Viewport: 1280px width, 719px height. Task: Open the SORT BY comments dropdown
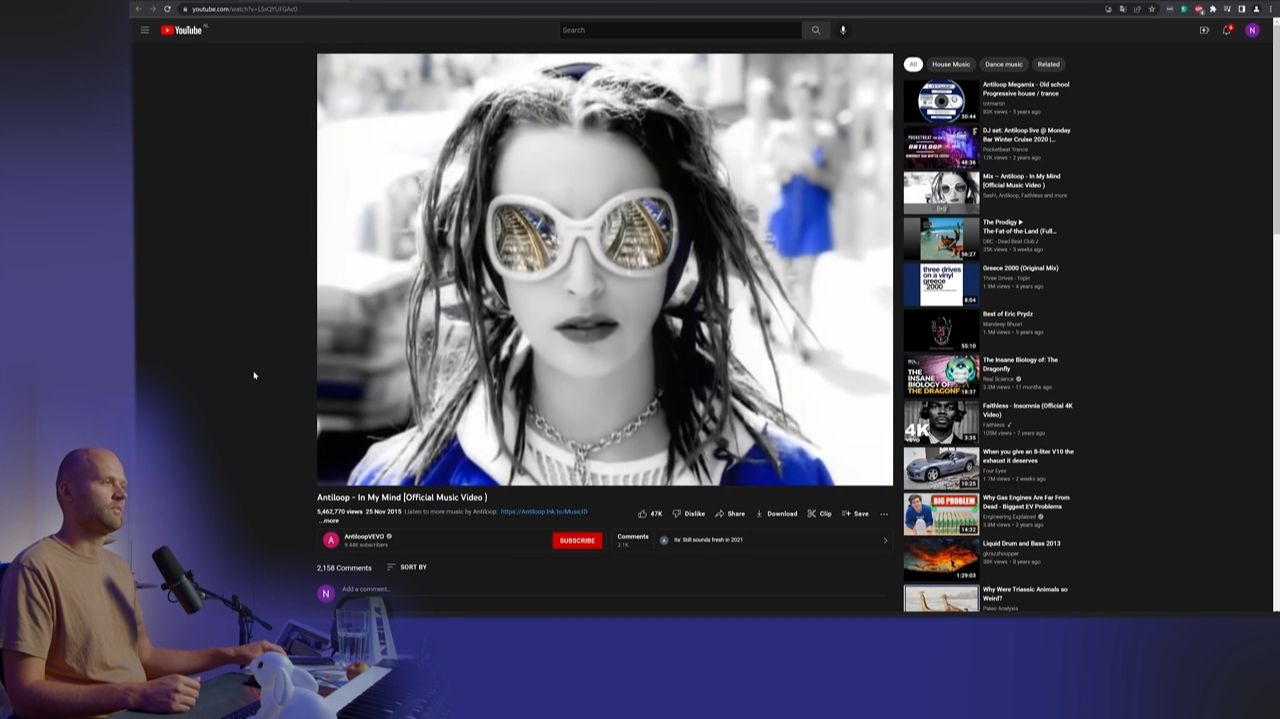click(x=407, y=567)
